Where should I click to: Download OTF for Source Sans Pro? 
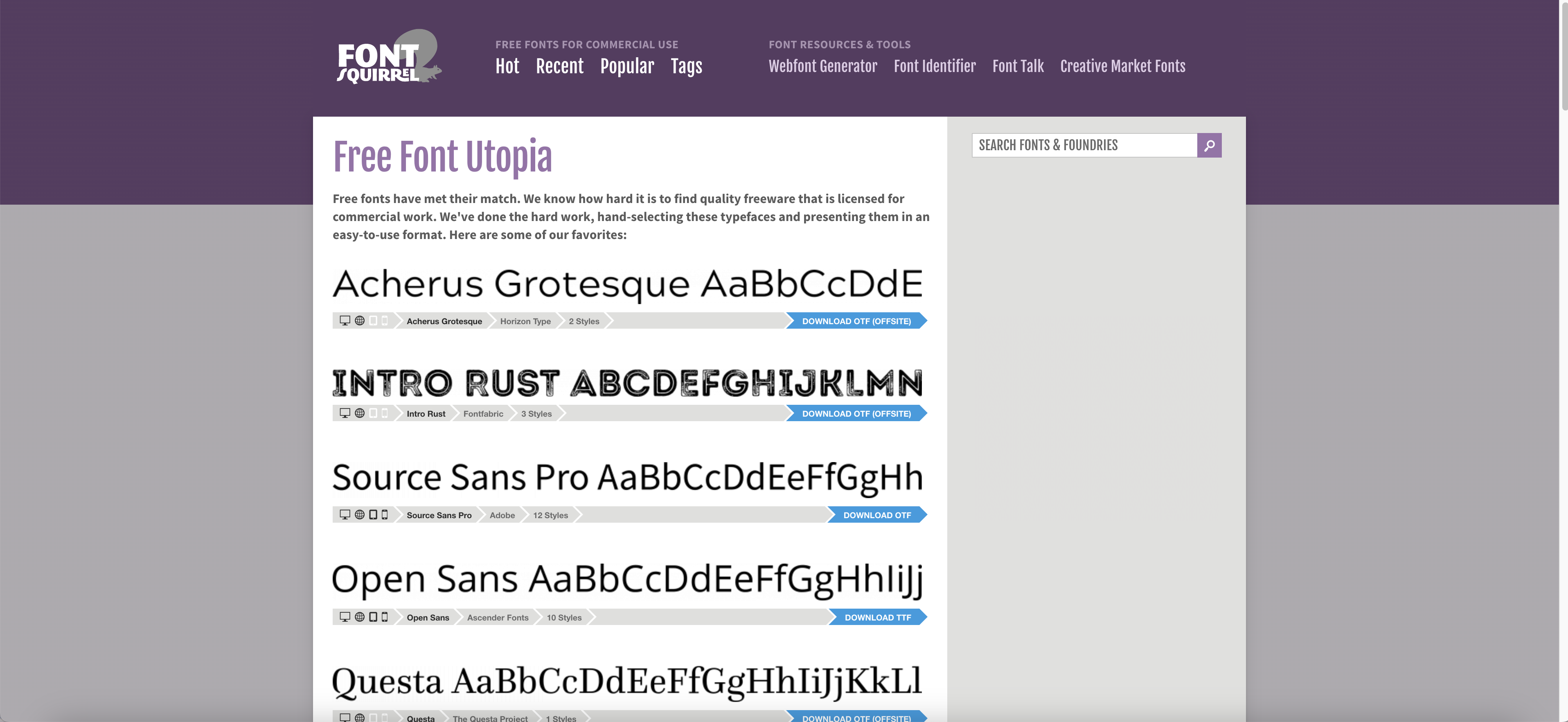click(x=877, y=515)
